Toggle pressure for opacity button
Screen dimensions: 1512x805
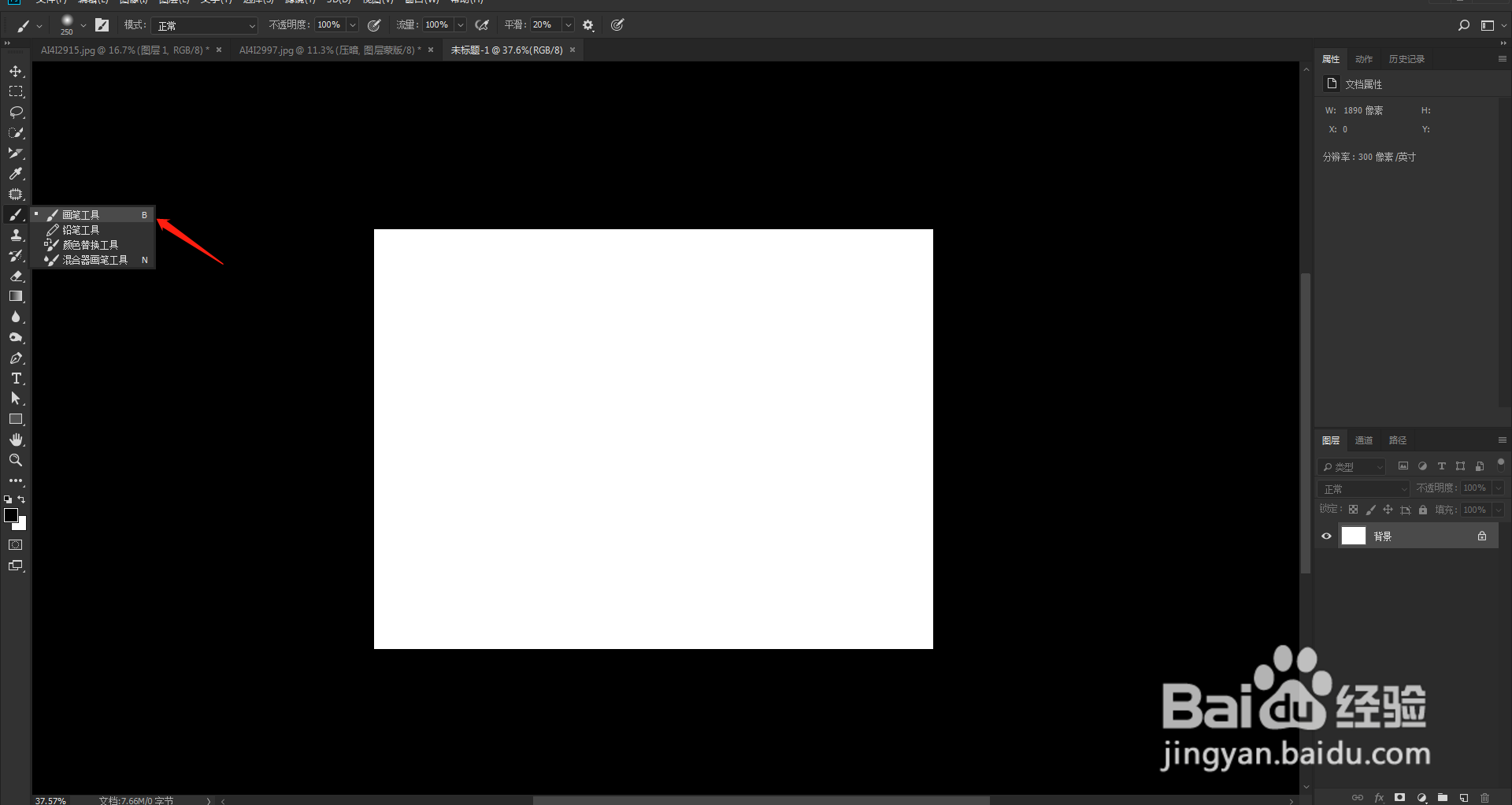(375, 25)
